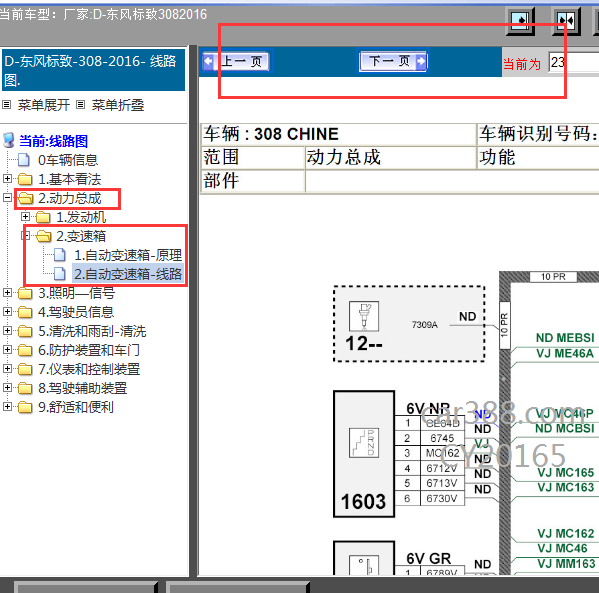Open 1.自动变速箱-原理 document

128,255
